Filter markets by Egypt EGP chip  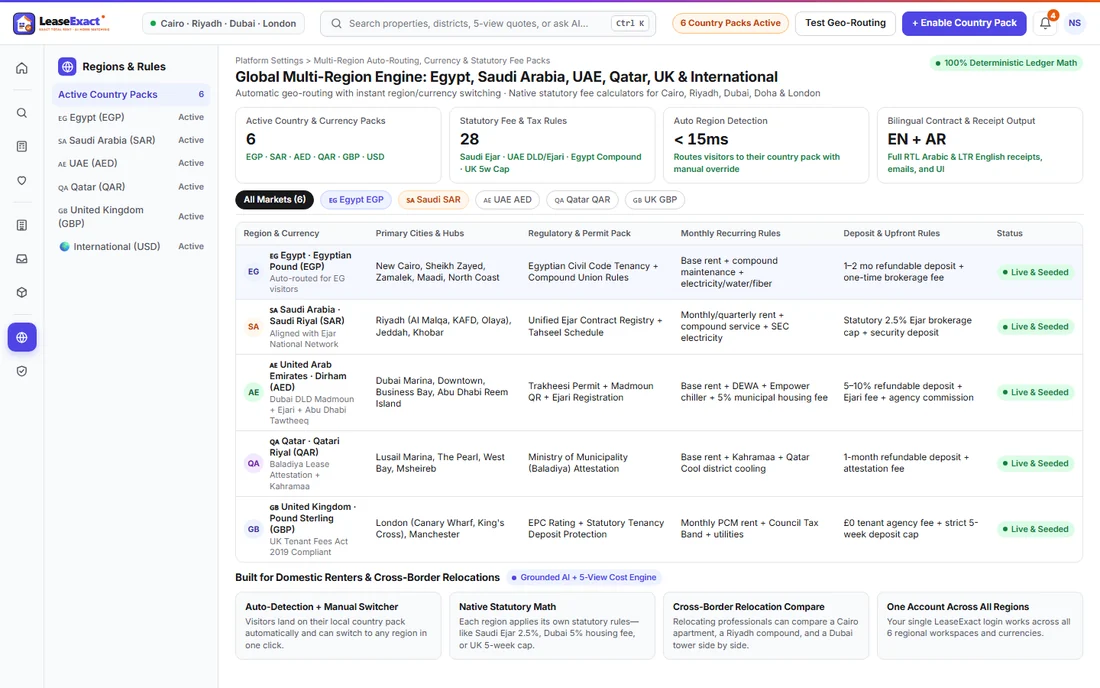[x=356, y=200]
